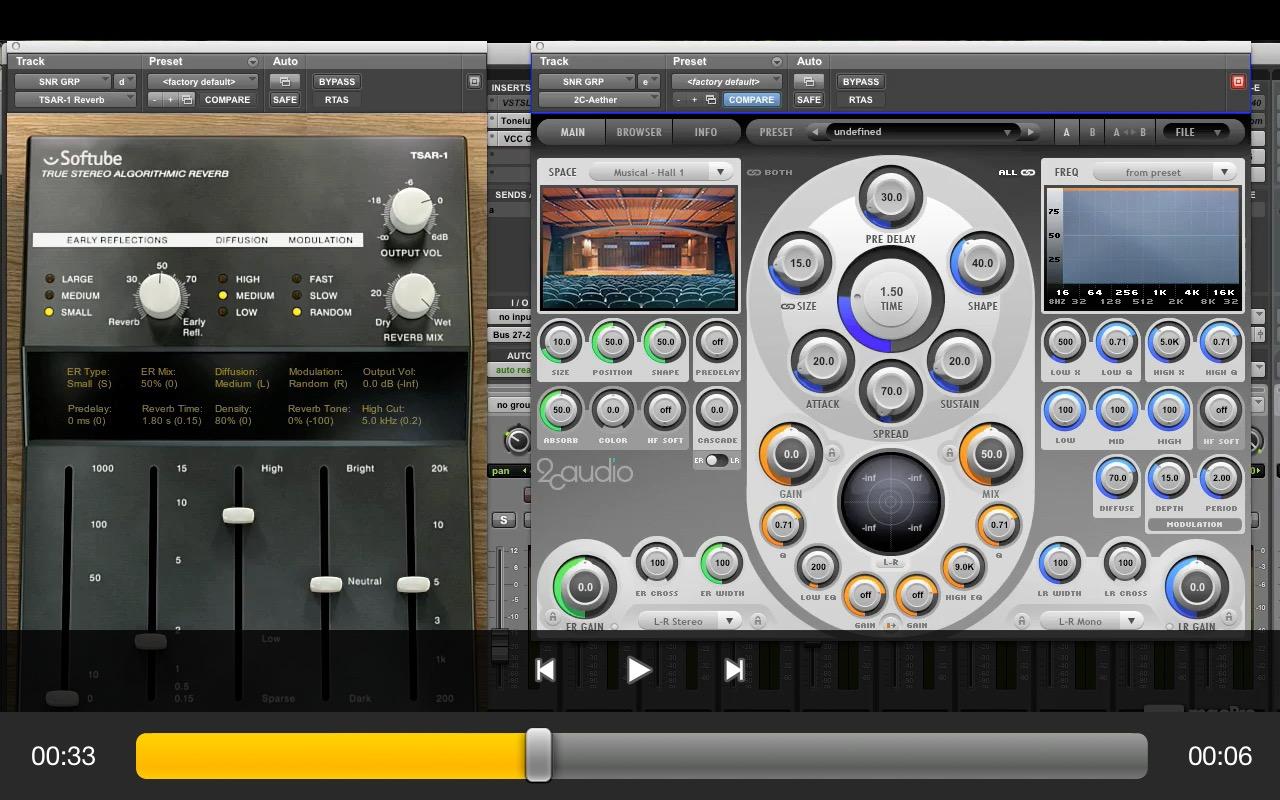This screenshot has height=800, width=1280.
Task: Switch to the BROWSER tab
Action: pos(639,132)
